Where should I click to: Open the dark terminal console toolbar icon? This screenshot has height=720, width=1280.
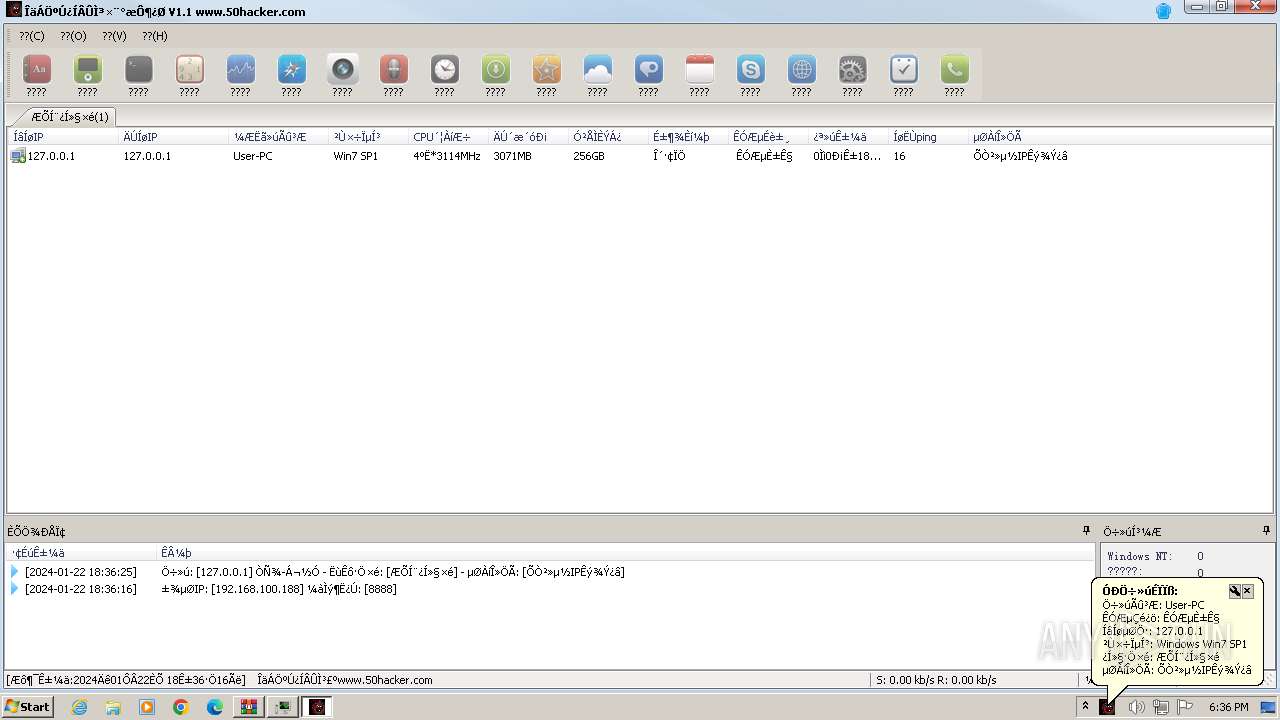[x=139, y=69]
